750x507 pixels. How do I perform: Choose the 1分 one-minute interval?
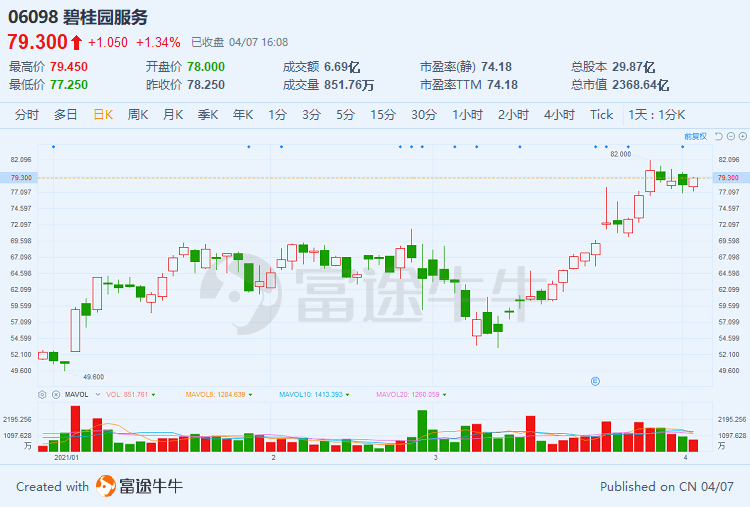277,115
